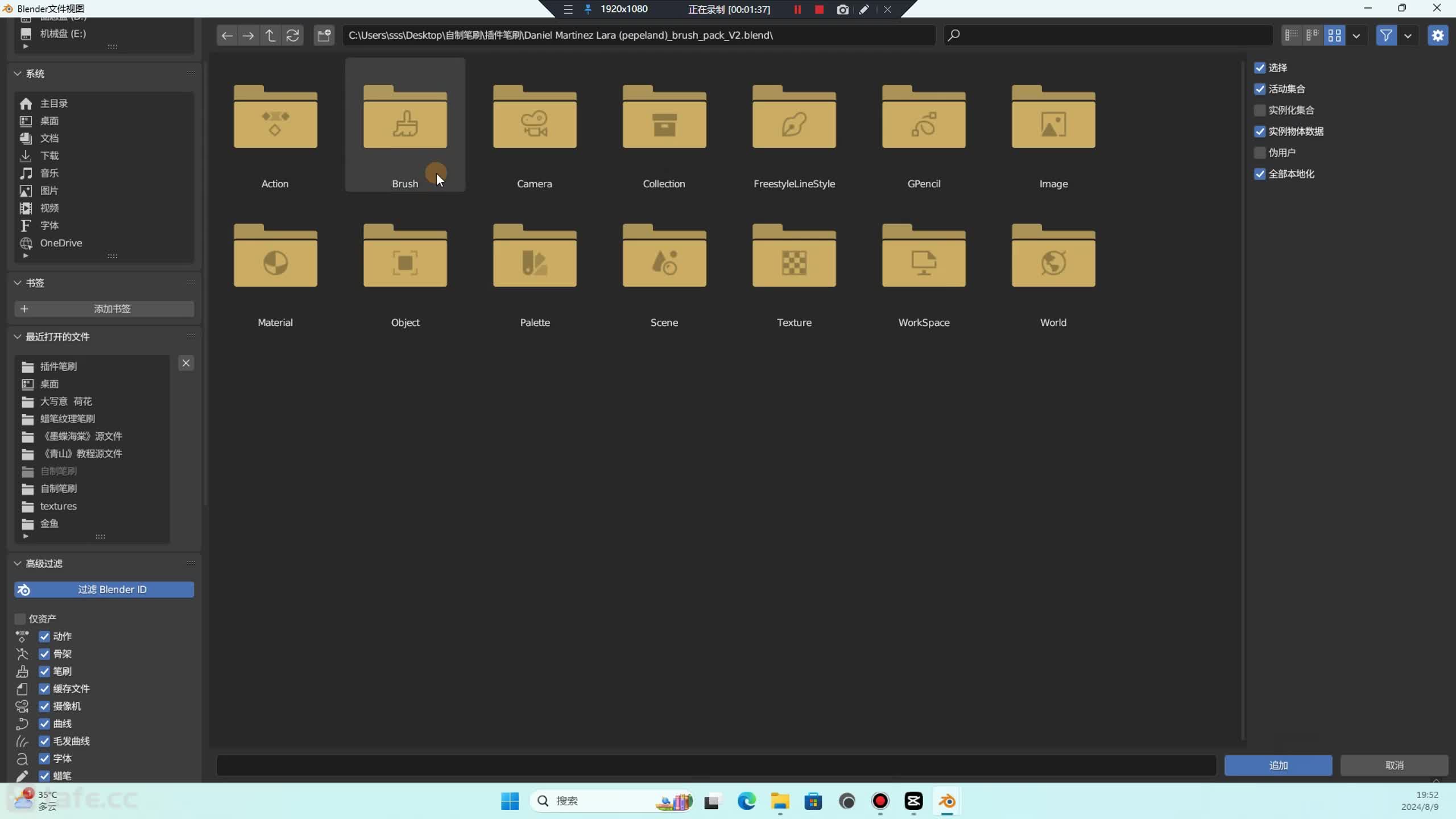The width and height of the screenshot is (1456, 819).
Task: Open the FreestyleLineStyle folder
Action: point(794,125)
